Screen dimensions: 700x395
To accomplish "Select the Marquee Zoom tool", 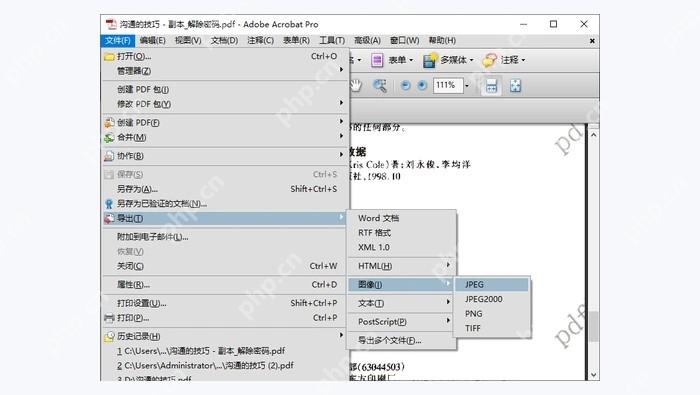I will click(380, 85).
